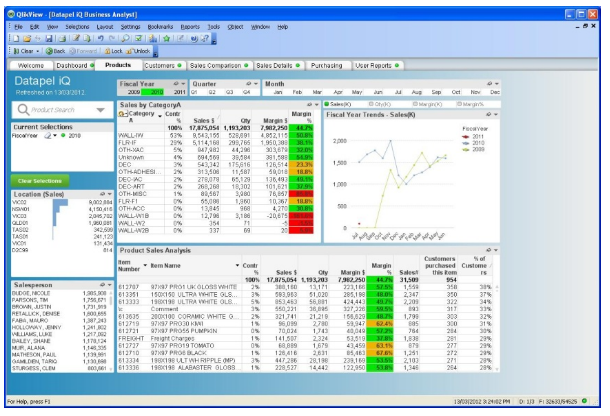Click the Reload data toolbar icon

tap(87, 39)
